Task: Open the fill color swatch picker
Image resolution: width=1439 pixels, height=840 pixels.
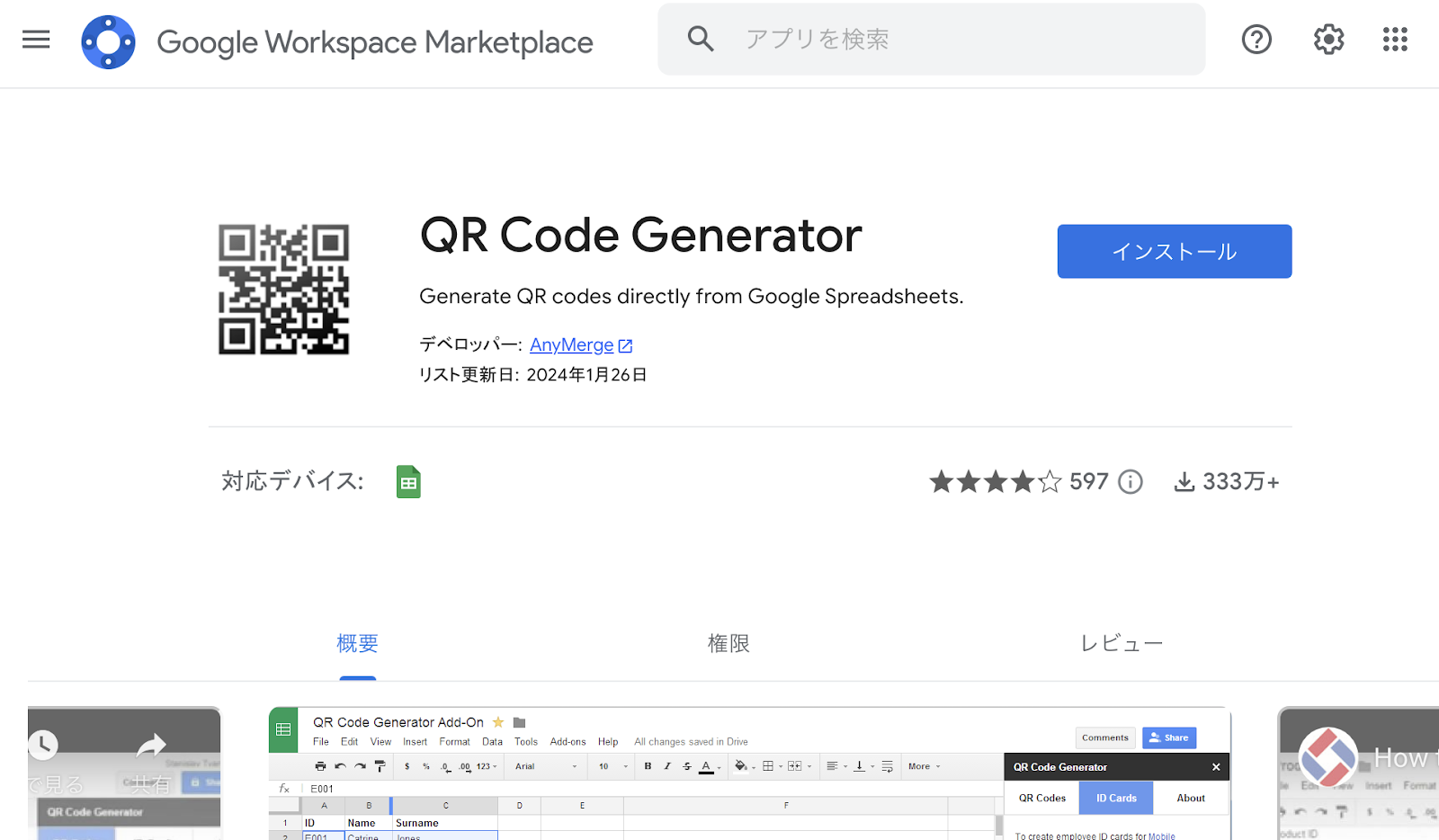Action: tap(740, 766)
